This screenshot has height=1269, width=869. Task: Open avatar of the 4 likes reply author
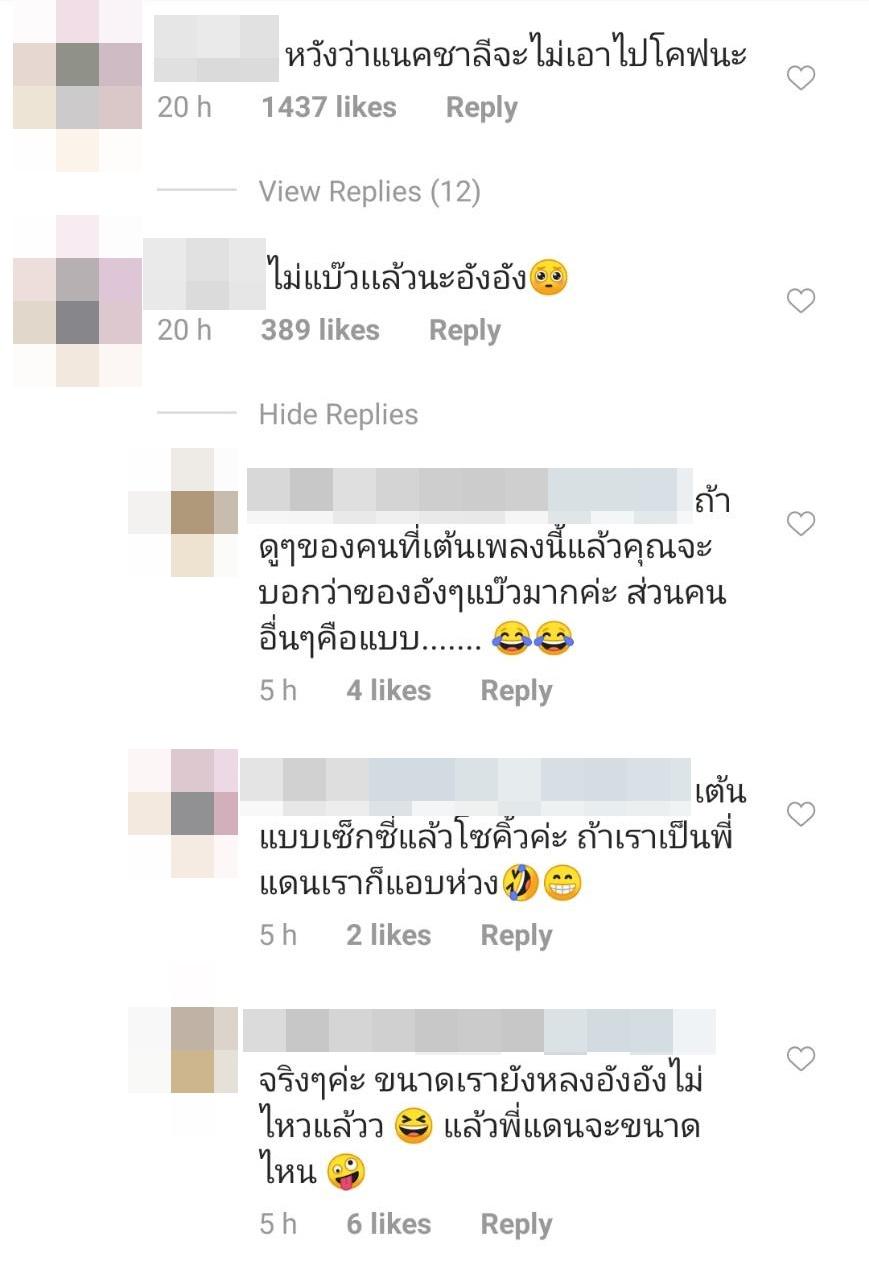point(183,513)
